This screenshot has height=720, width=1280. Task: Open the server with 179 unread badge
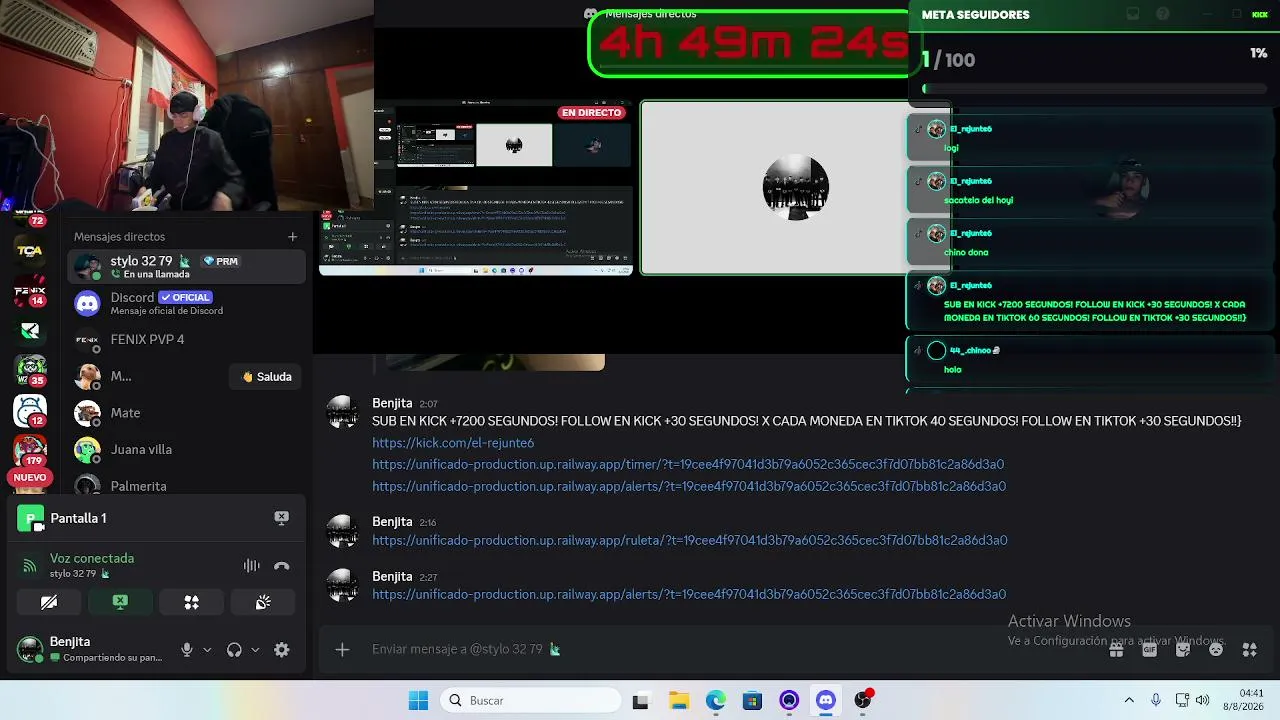pos(30,448)
